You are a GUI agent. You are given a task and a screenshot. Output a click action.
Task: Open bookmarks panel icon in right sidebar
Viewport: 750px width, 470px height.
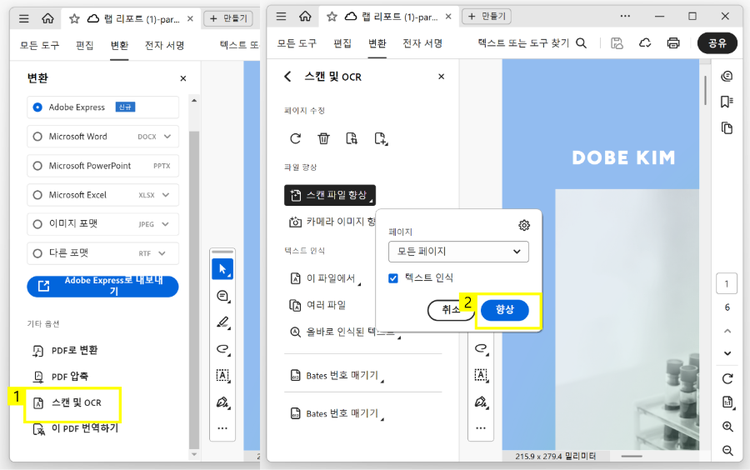tap(727, 102)
